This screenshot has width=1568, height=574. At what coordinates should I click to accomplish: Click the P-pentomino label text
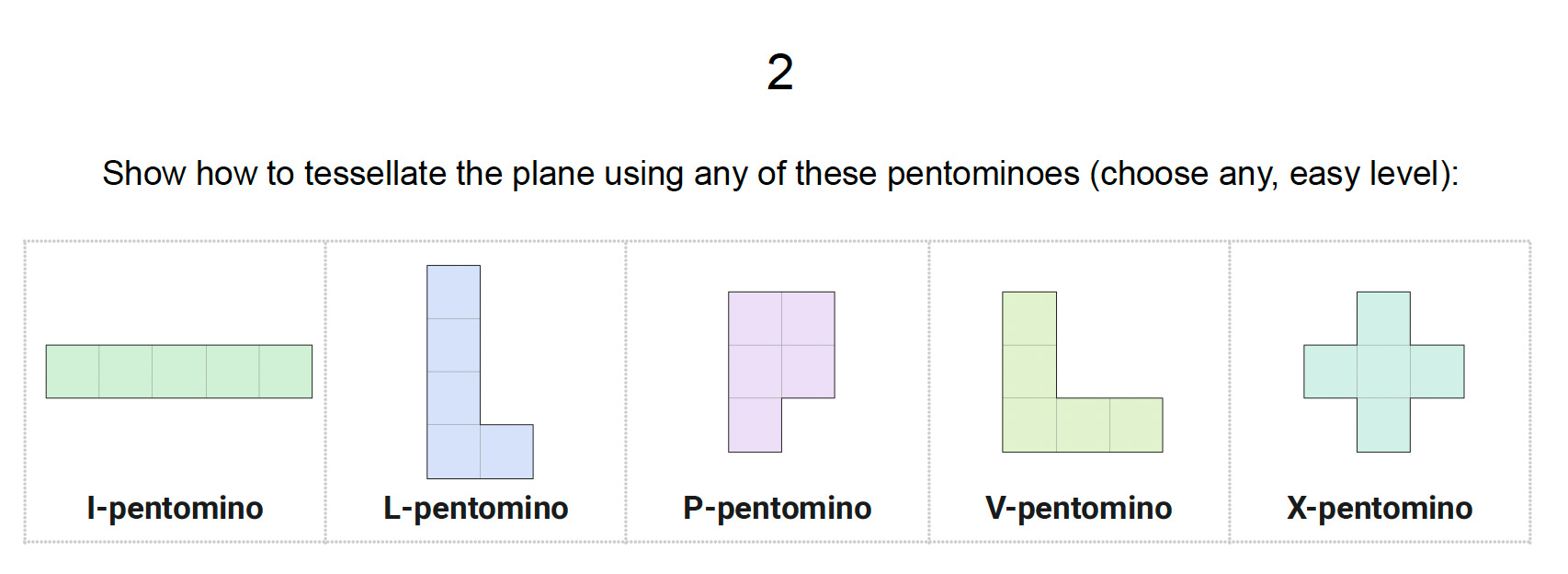[778, 508]
